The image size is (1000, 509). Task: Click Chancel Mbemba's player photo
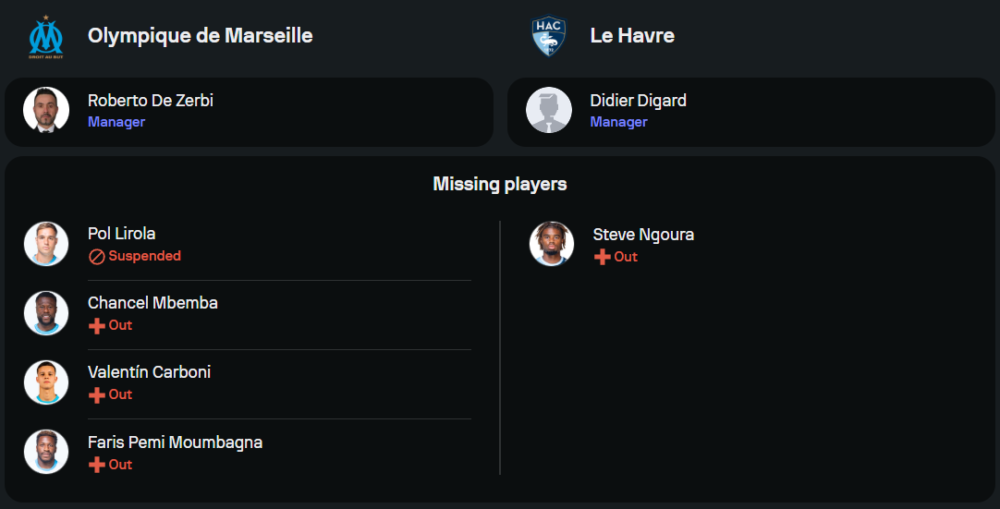pos(46,313)
